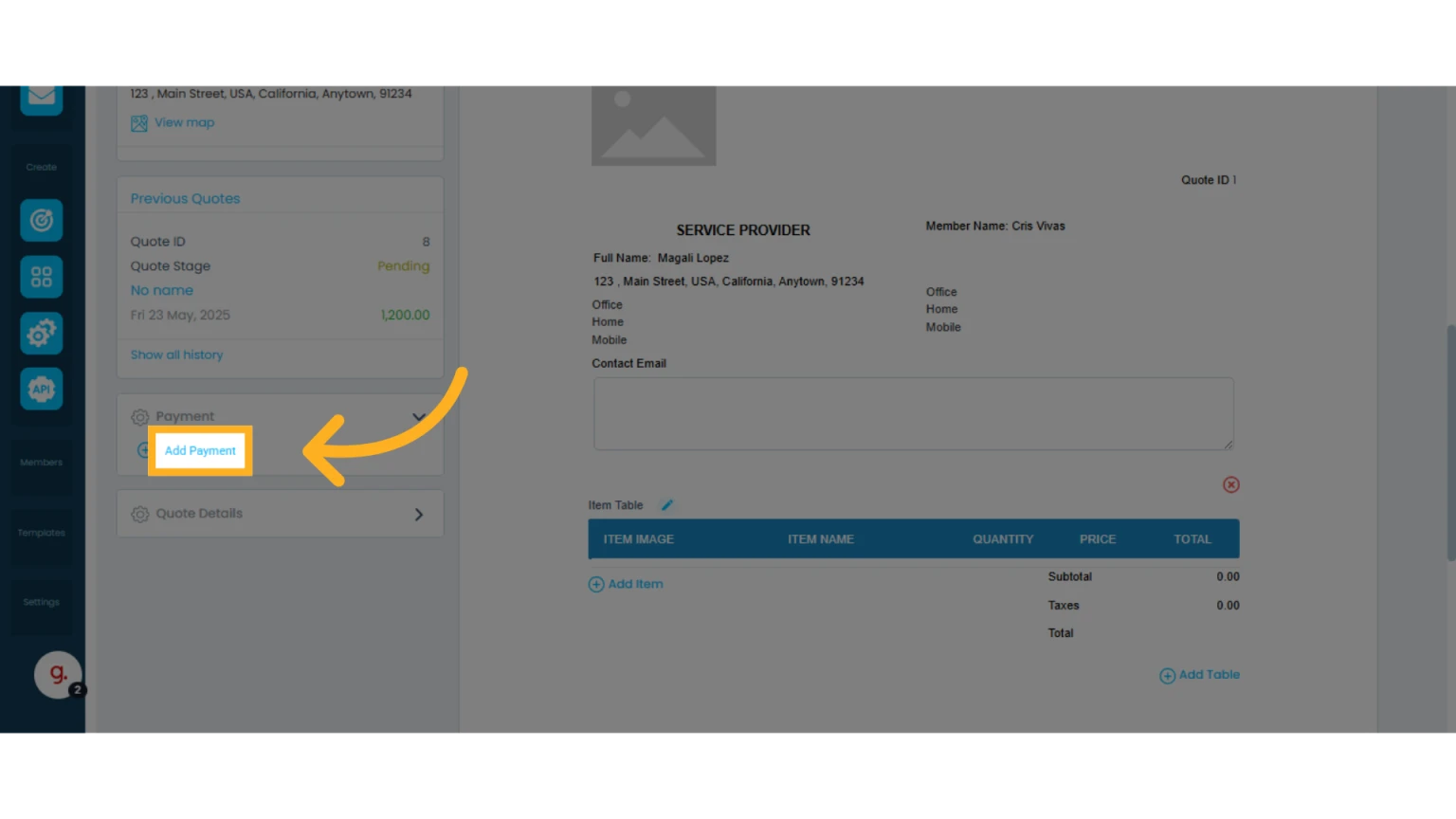Click the Previous Quotes heading
The width and height of the screenshot is (1456, 819).
pyautogui.click(x=185, y=199)
